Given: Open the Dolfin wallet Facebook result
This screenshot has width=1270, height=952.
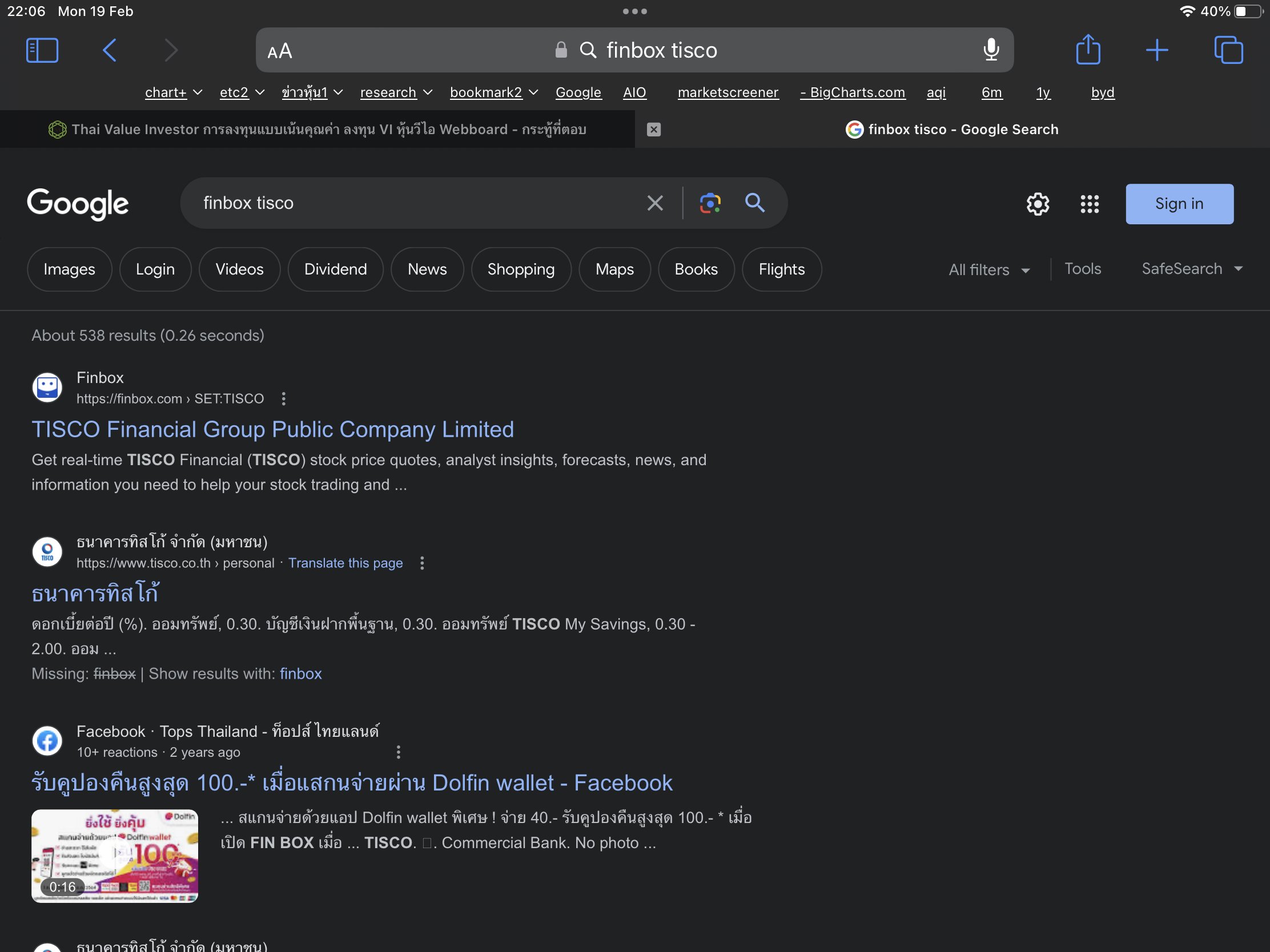Looking at the screenshot, I should [352, 783].
